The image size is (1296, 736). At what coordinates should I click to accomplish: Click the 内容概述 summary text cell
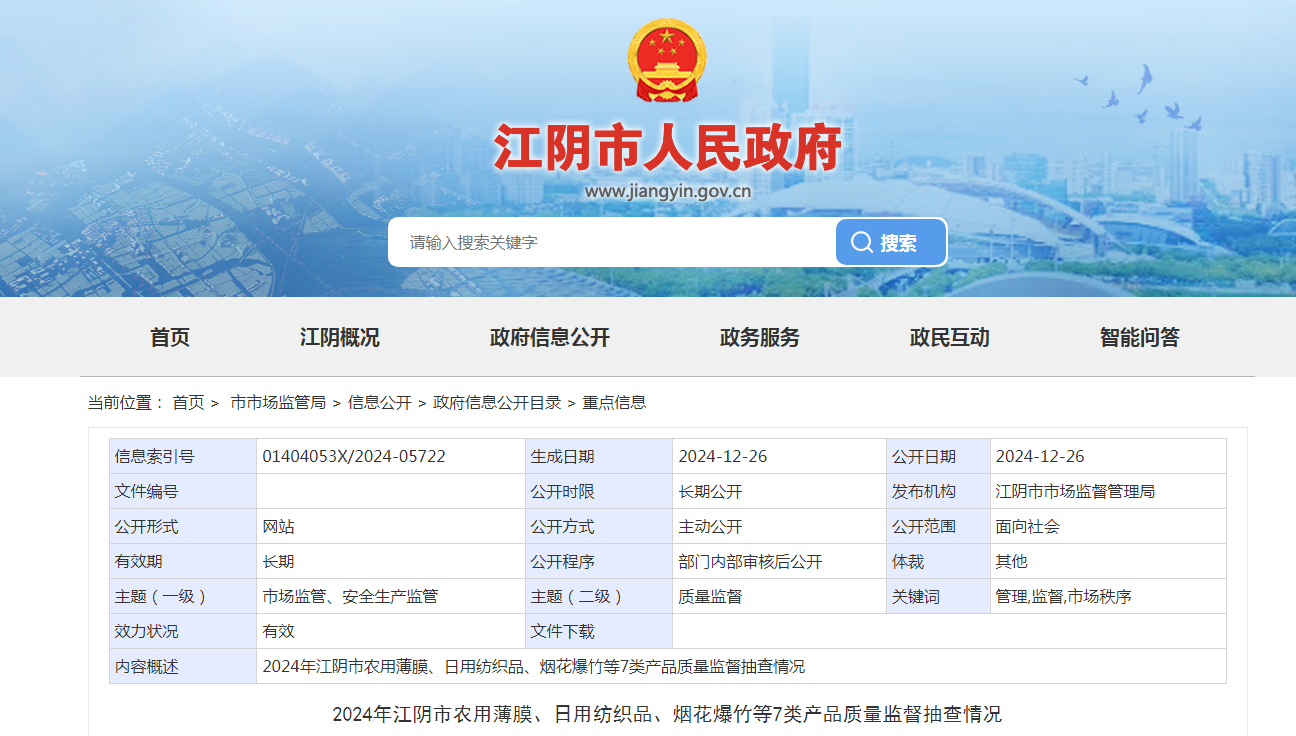[741, 666]
